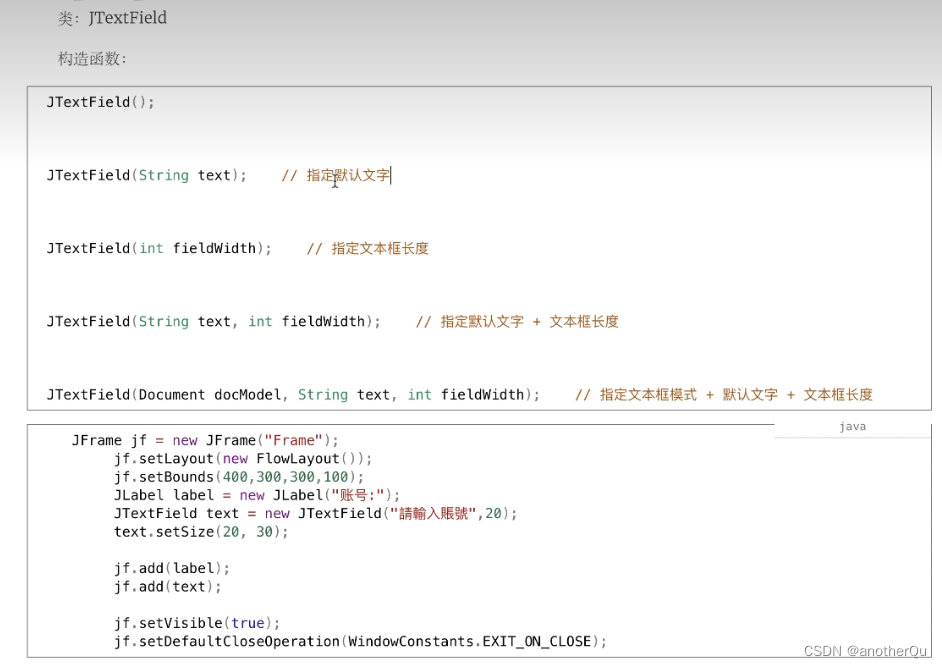Click the 'jf.setDefaultCloseOperation' line
Viewport: 942px width, 668px height.
click(x=360, y=642)
